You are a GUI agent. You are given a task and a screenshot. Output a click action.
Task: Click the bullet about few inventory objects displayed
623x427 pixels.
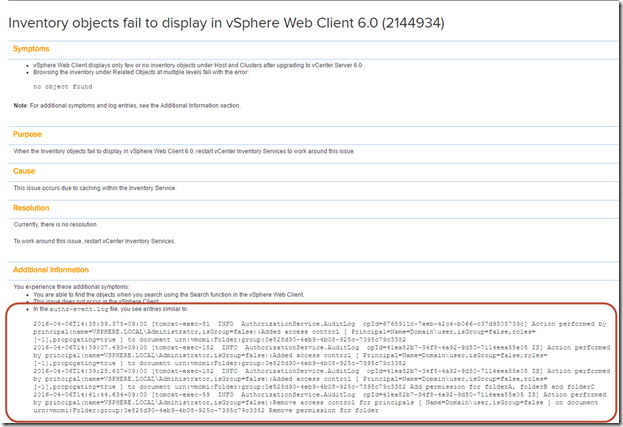point(197,65)
